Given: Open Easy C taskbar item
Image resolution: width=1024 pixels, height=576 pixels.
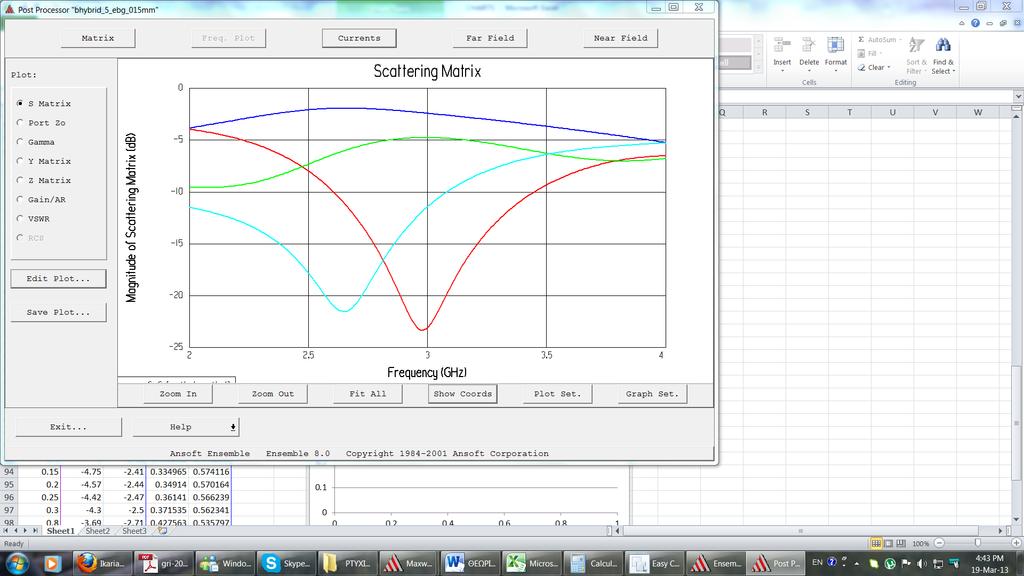Looking at the screenshot, I should (x=656, y=563).
